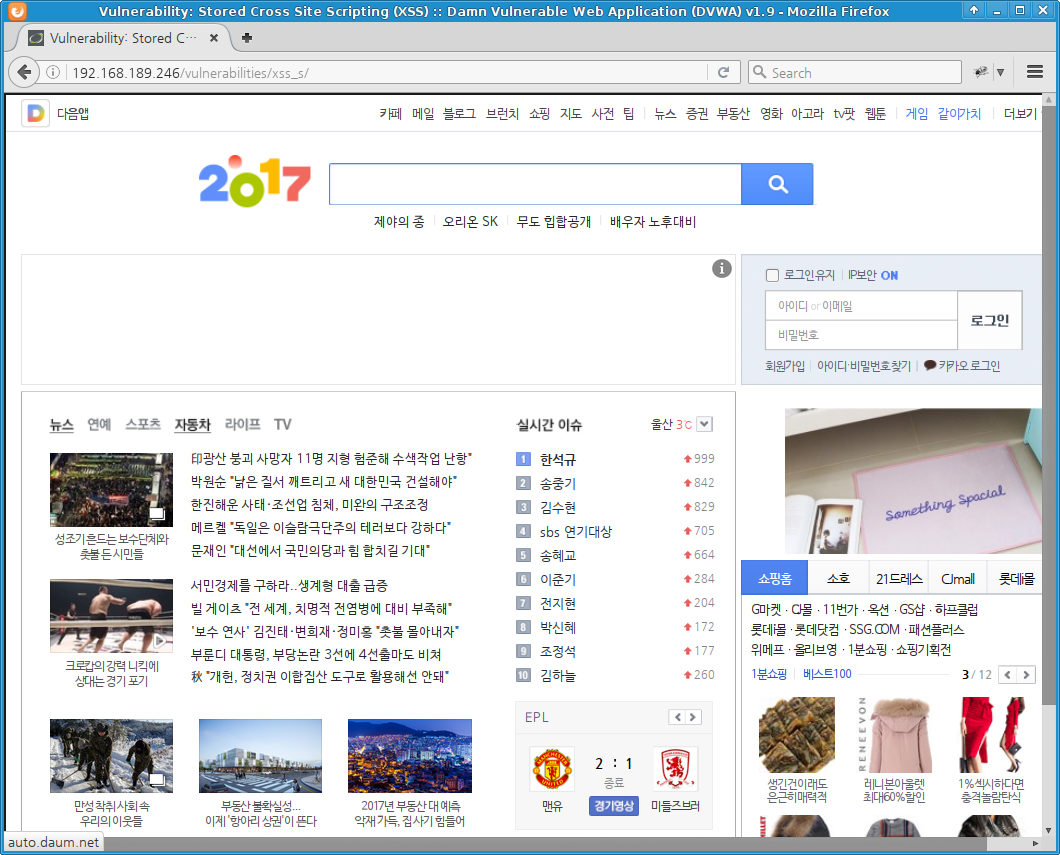
Task: Click the ad info icon
Action: tap(721, 268)
